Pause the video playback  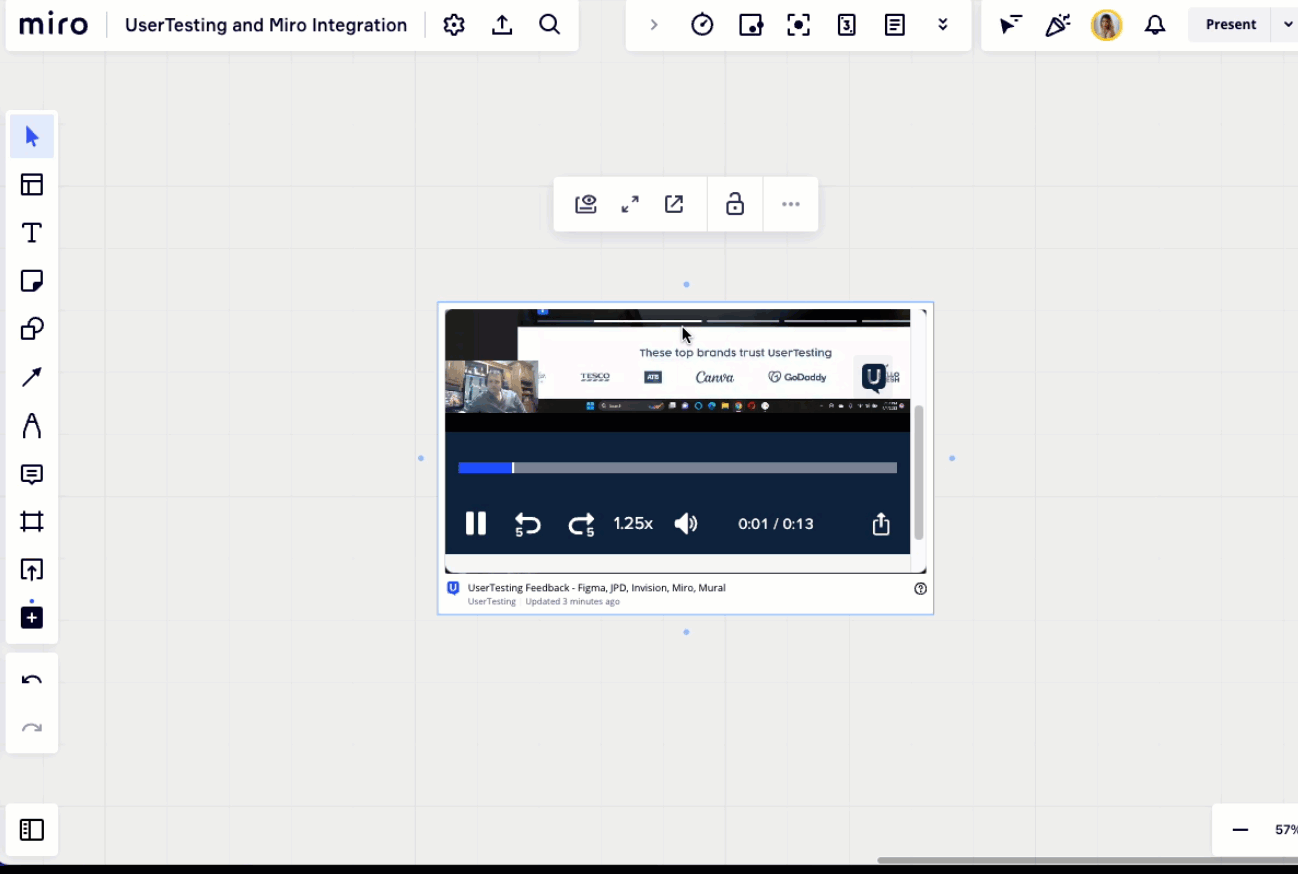click(x=476, y=523)
